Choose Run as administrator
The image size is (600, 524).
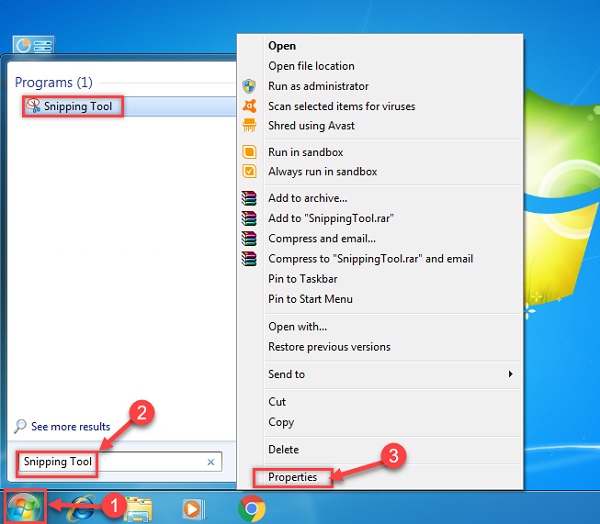click(318, 86)
